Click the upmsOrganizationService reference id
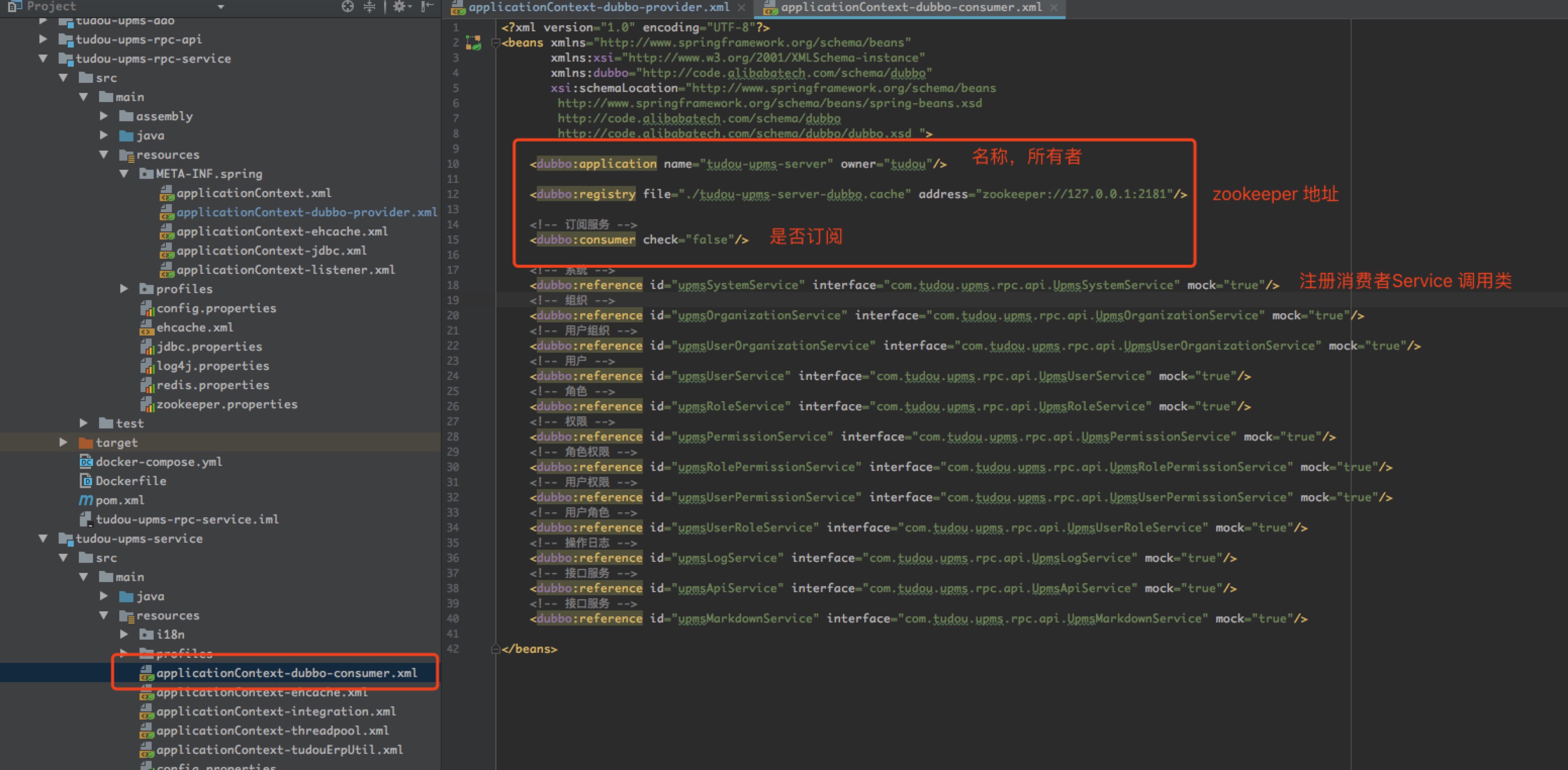 [759, 316]
